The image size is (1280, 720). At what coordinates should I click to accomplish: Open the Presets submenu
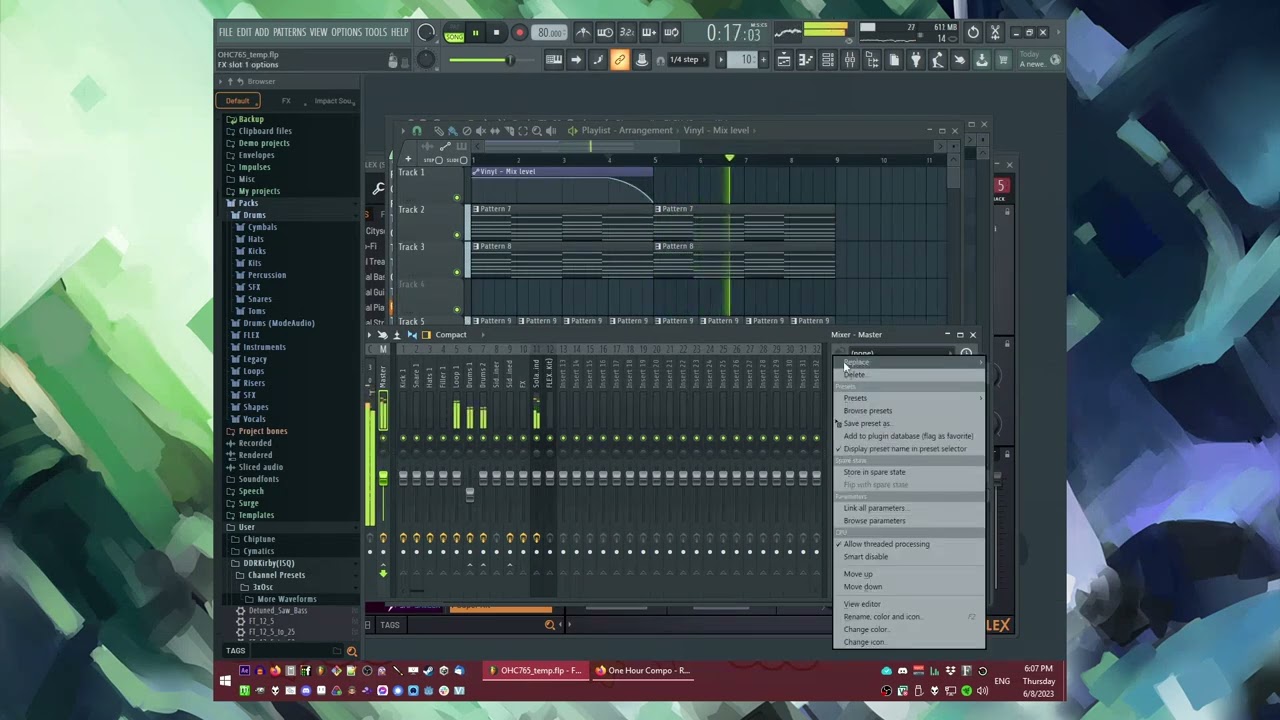click(x=909, y=398)
